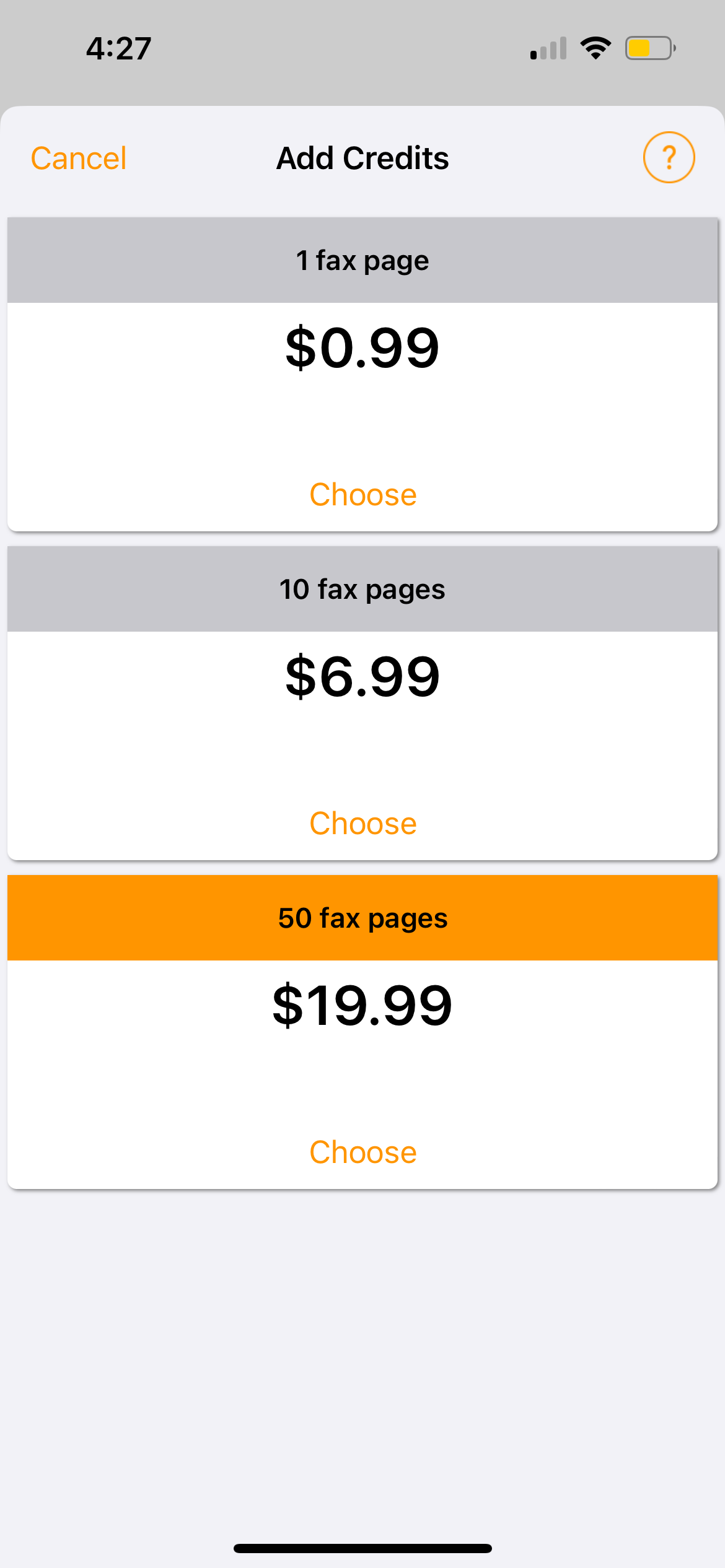
Task: Choose the 1 fax page package
Action: click(x=362, y=495)
